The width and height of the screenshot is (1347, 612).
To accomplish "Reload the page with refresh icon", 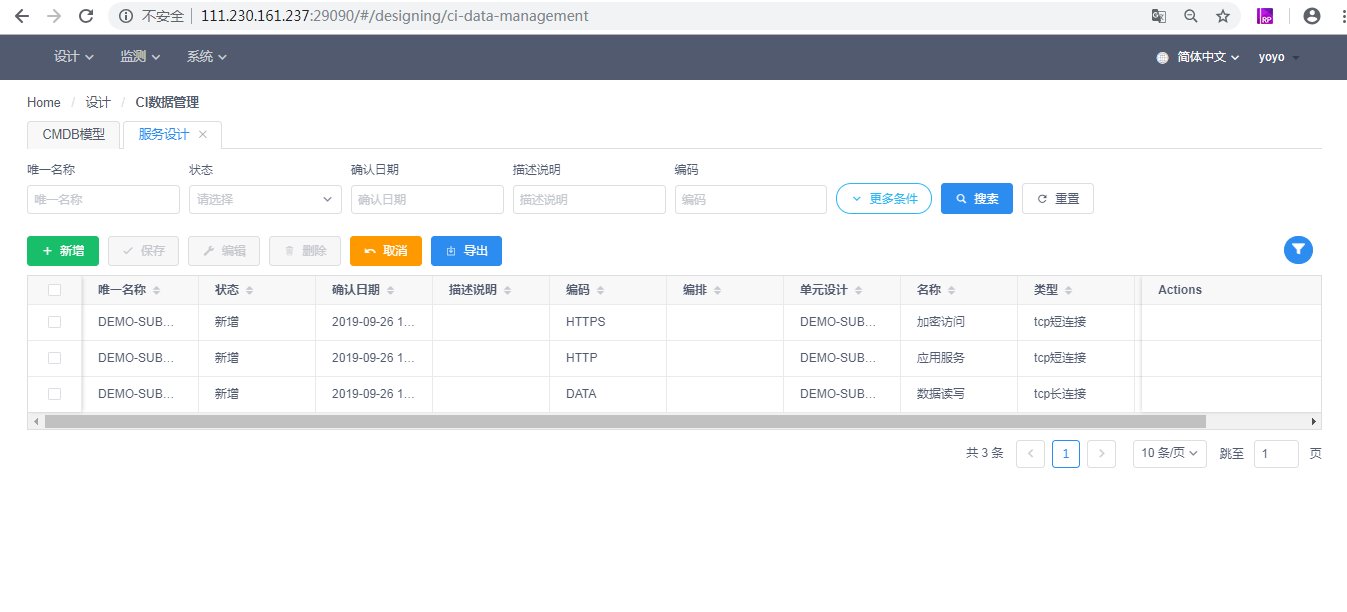I will point(86,16).
